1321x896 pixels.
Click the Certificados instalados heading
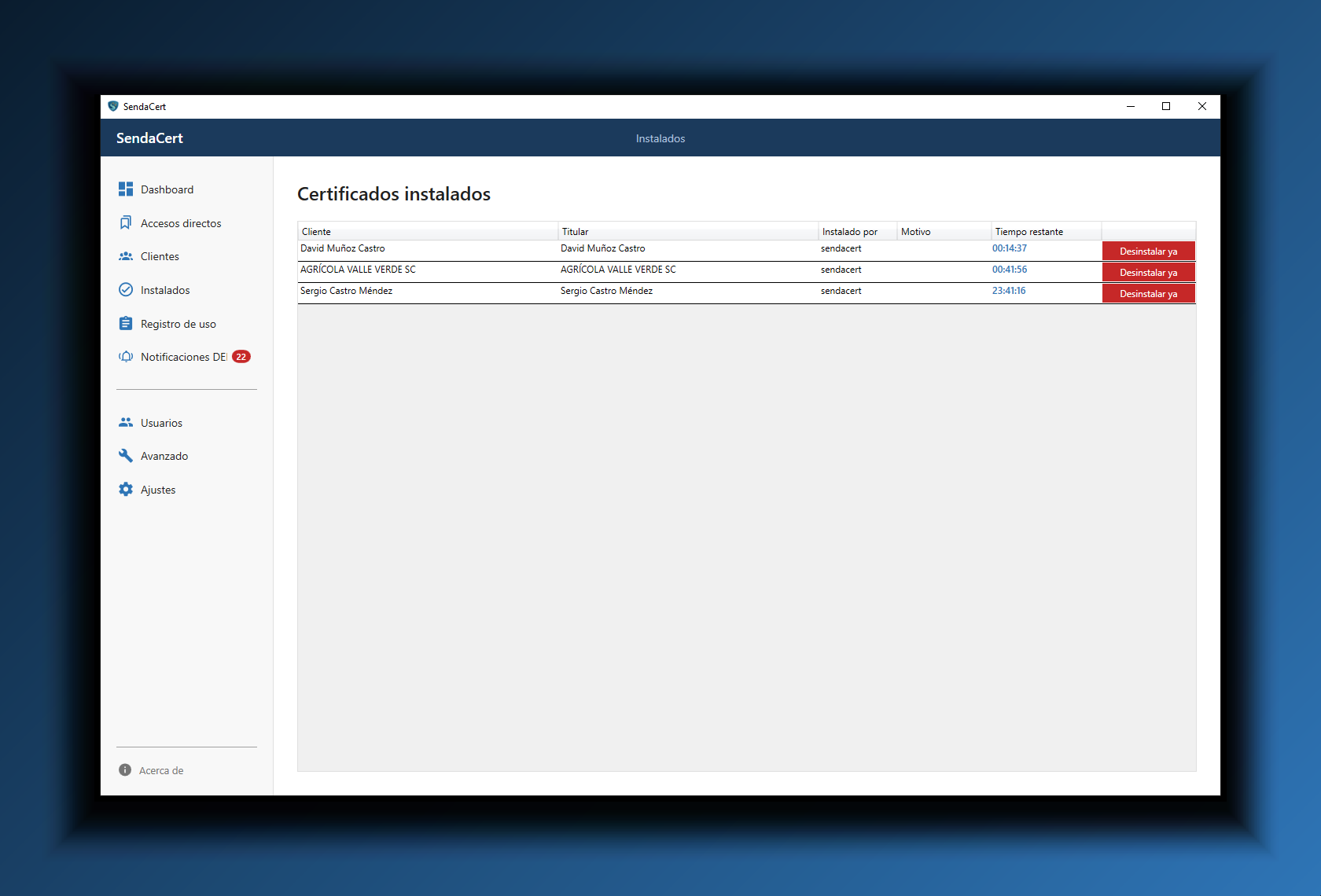[394, 194]
